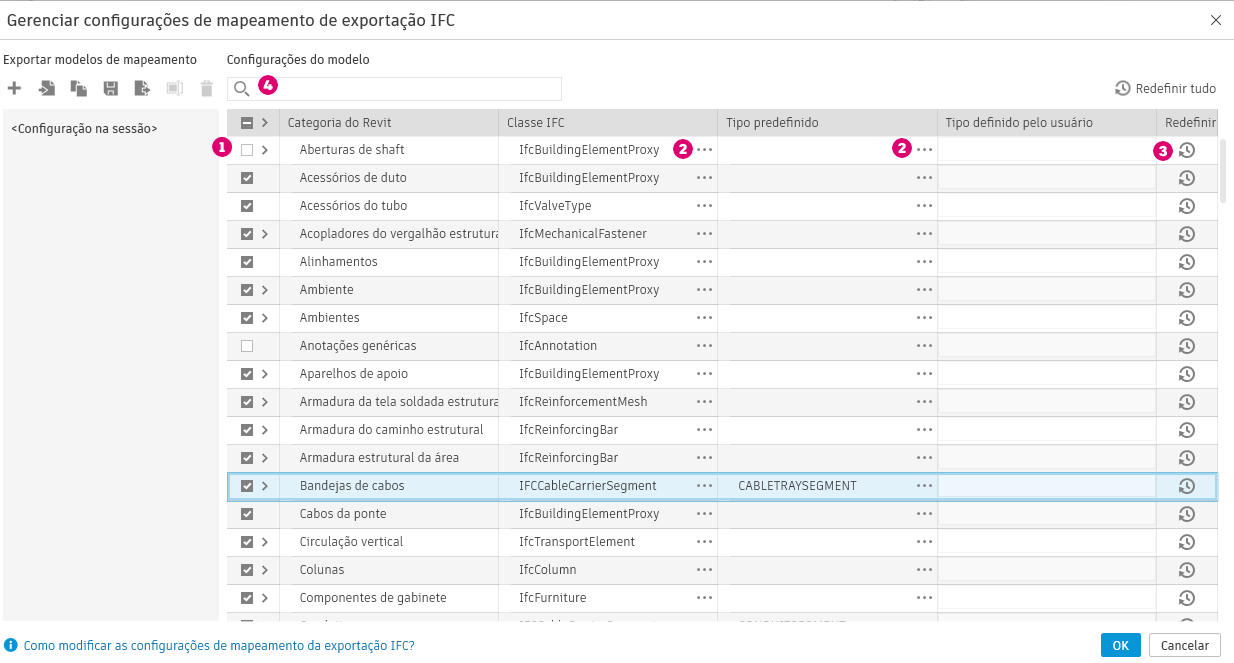Click the save mapping template icon

(x=111, y=89)
